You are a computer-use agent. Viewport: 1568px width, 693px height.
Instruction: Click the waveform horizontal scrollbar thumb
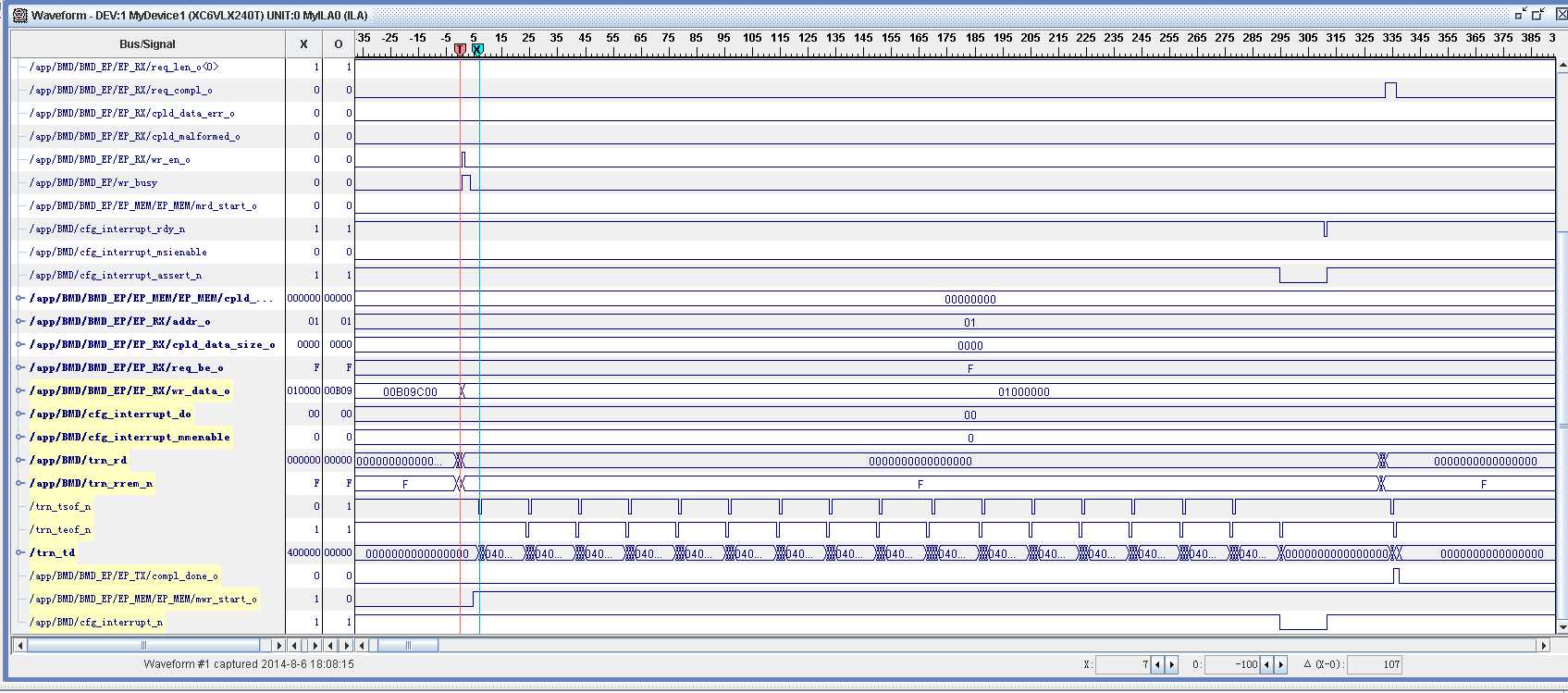coord(407,645)
